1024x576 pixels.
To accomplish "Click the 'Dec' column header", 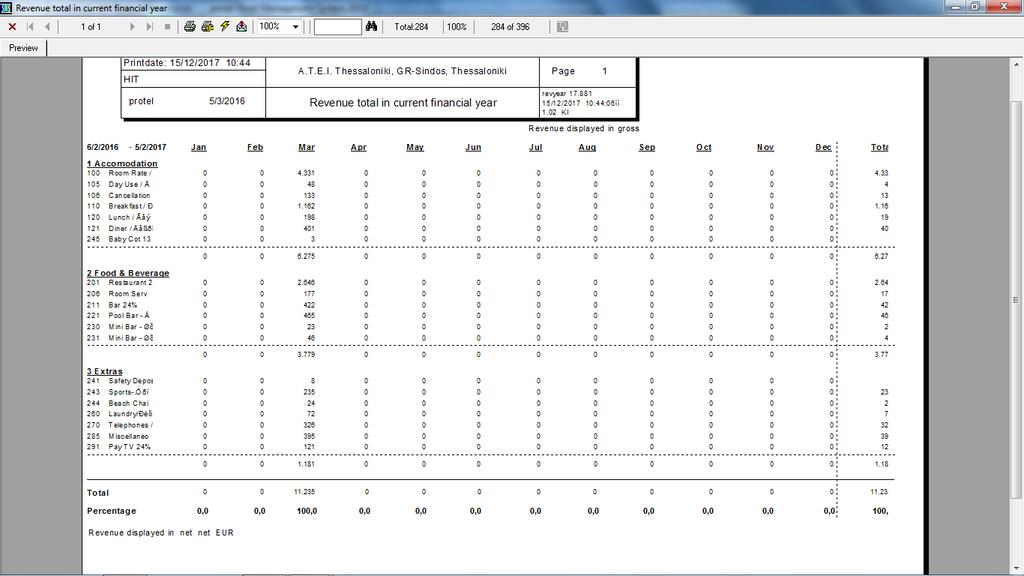I will coord(824,148).
